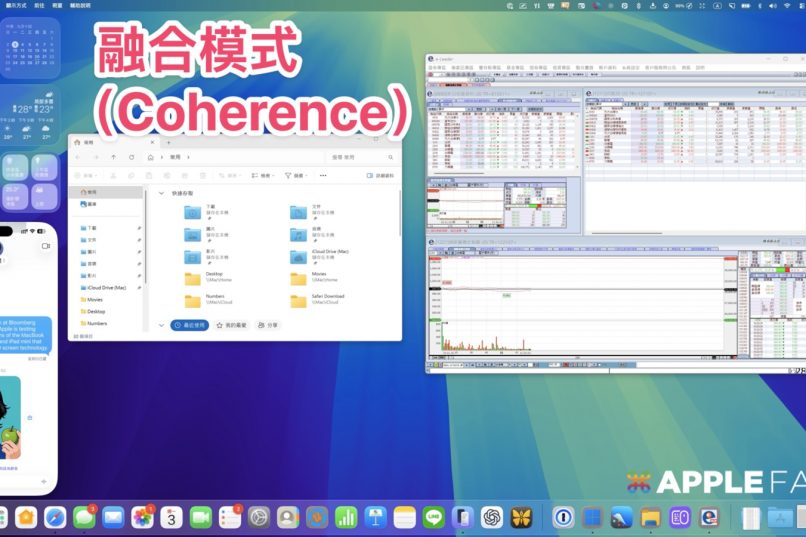Open the Numbers app from the Dock
This screenshot has height=537, width=806.
point(346,517)
